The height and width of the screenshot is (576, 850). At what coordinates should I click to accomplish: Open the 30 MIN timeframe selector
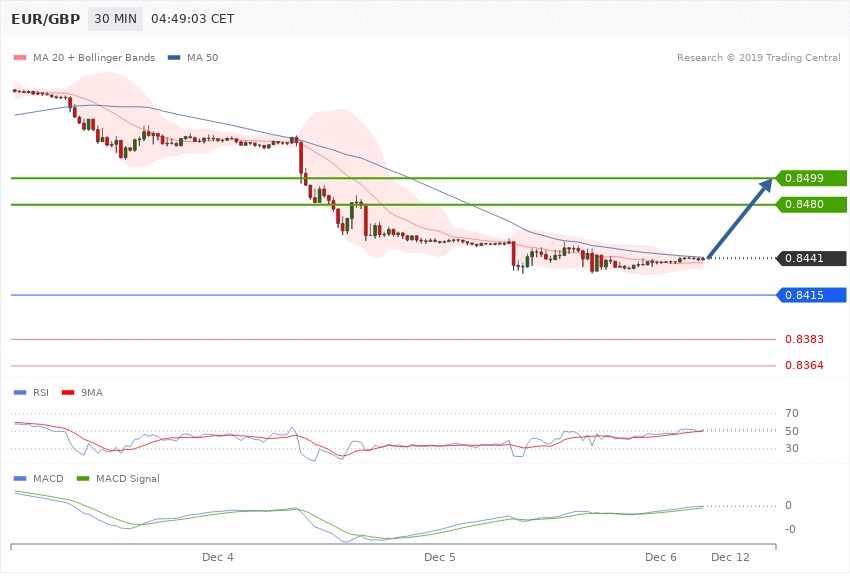114,19
